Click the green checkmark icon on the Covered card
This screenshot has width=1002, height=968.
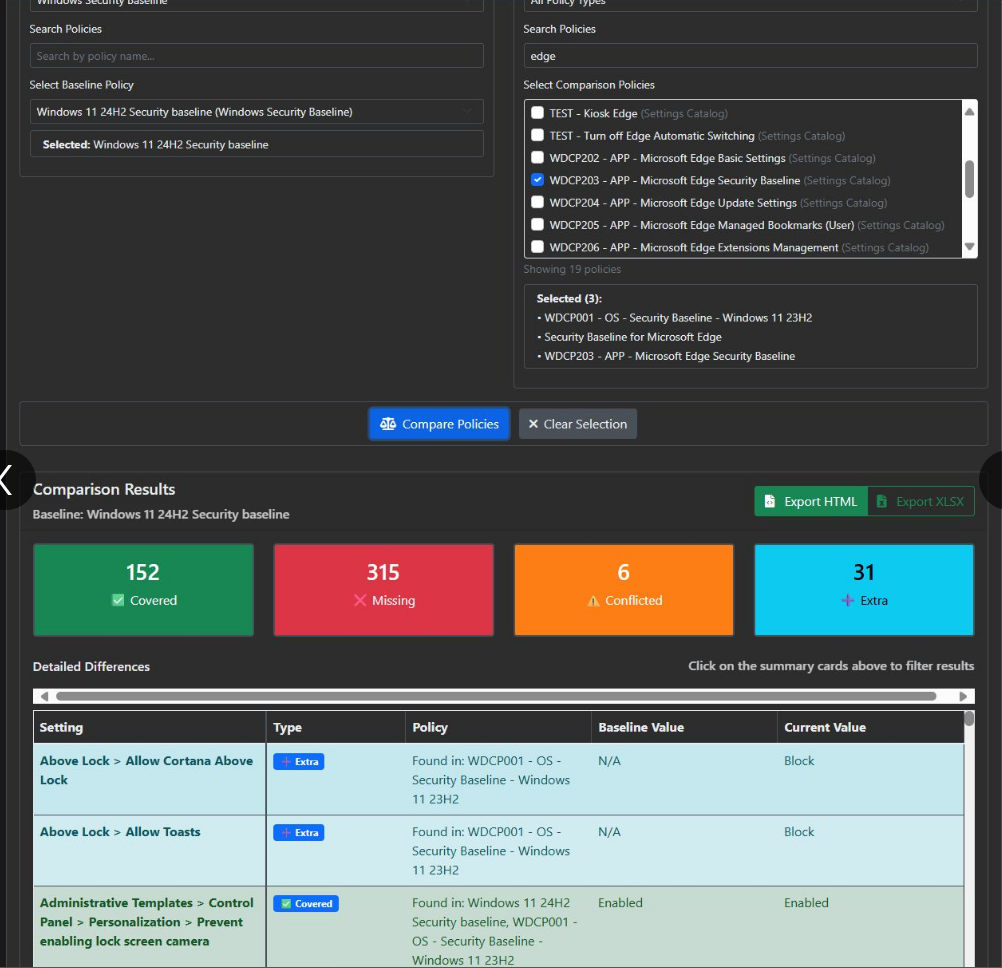[116, 601]
